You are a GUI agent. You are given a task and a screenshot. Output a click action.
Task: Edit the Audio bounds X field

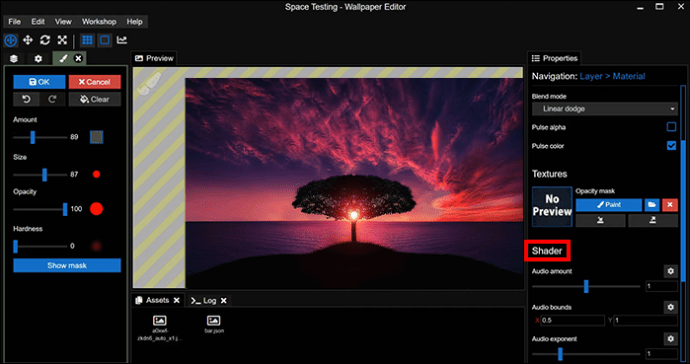(x=572, y=320)
